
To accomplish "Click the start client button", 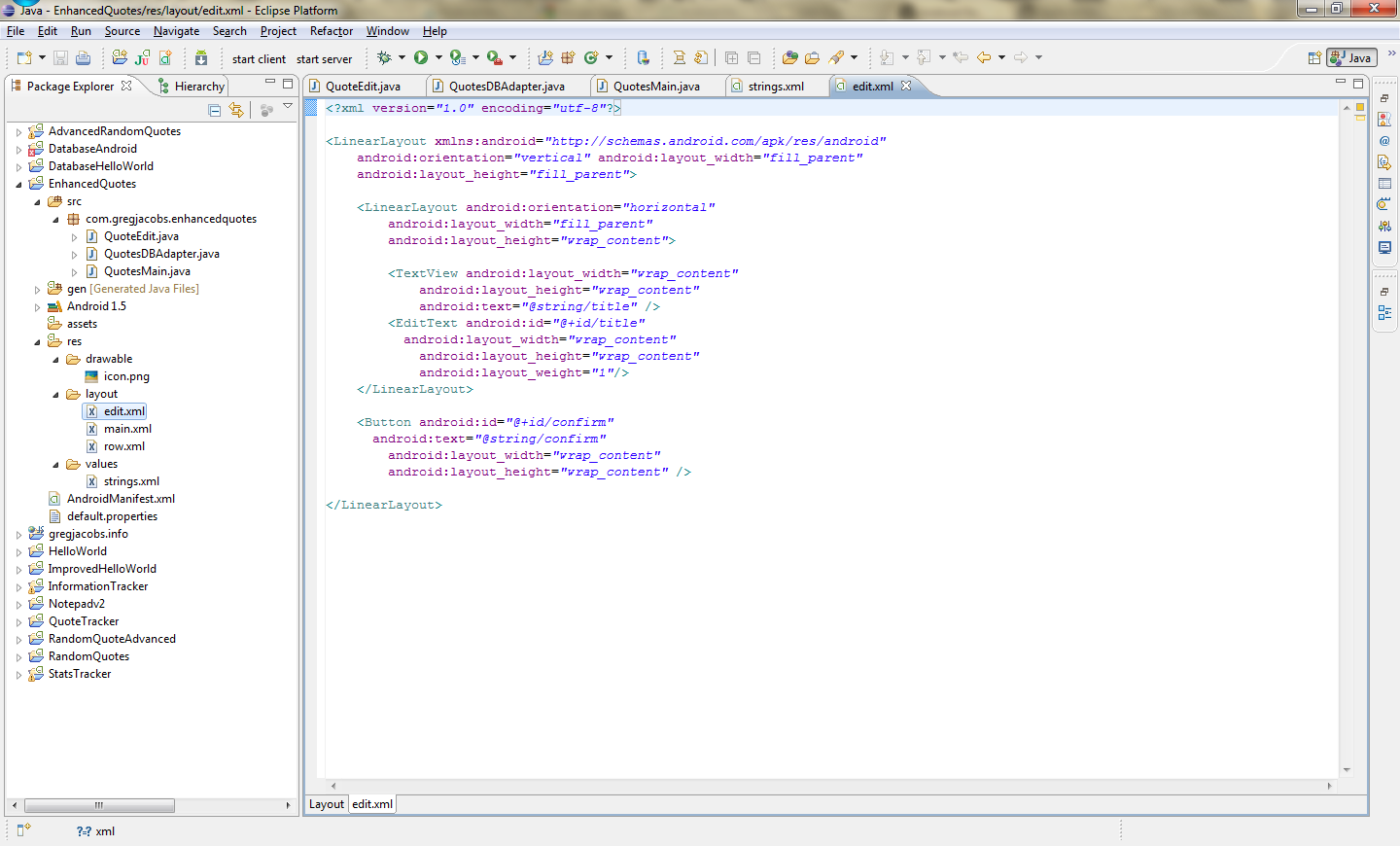I will pos(259,59).
